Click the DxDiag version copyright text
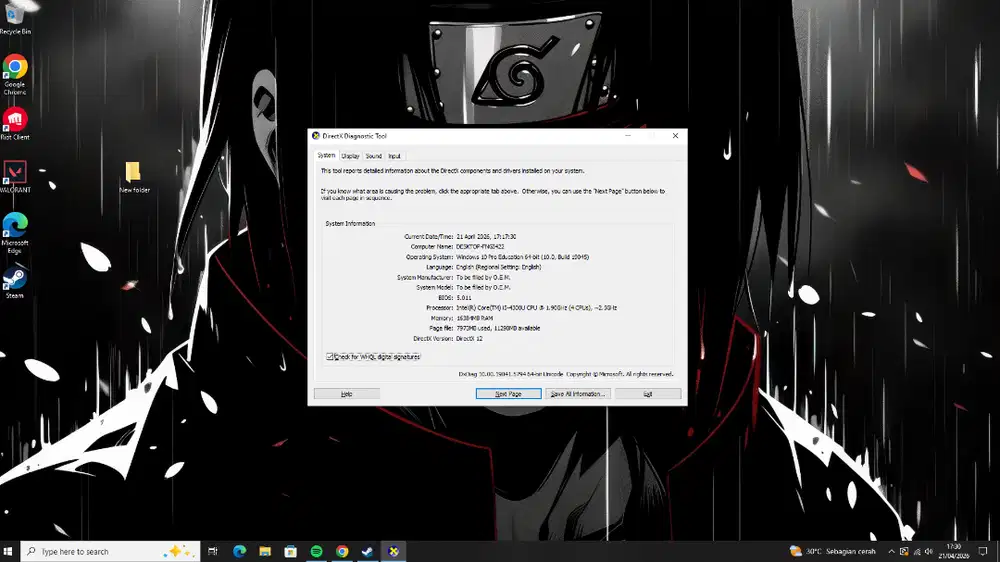1000x562 pixels. tap(566, 374)
